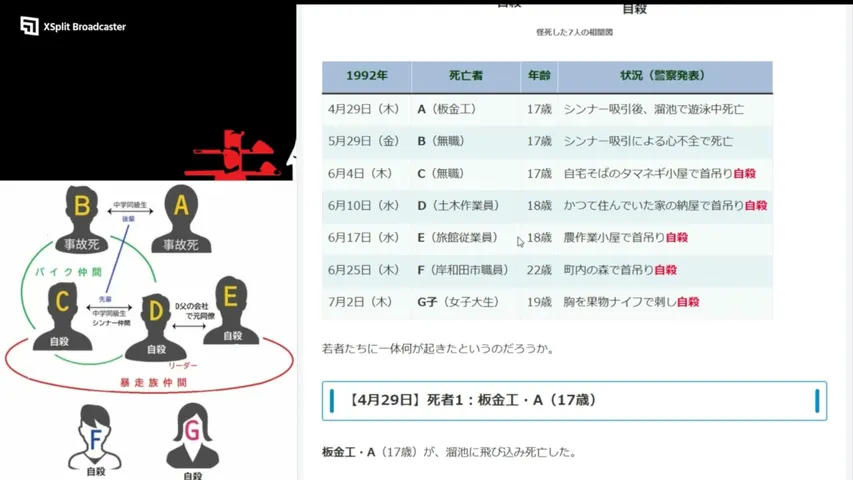Click the status 町内の森で首吊り自殺

[620, 270]
